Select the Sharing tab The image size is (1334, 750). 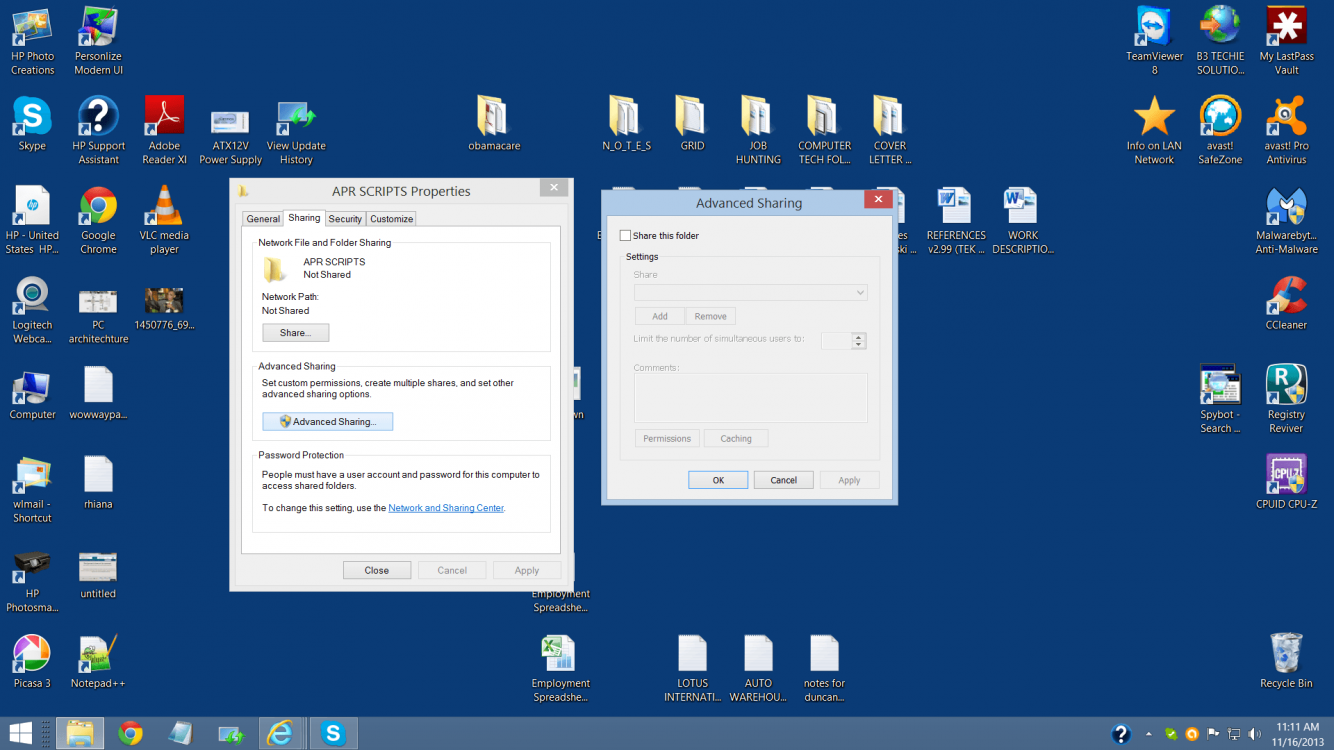[x=304, y=218]
